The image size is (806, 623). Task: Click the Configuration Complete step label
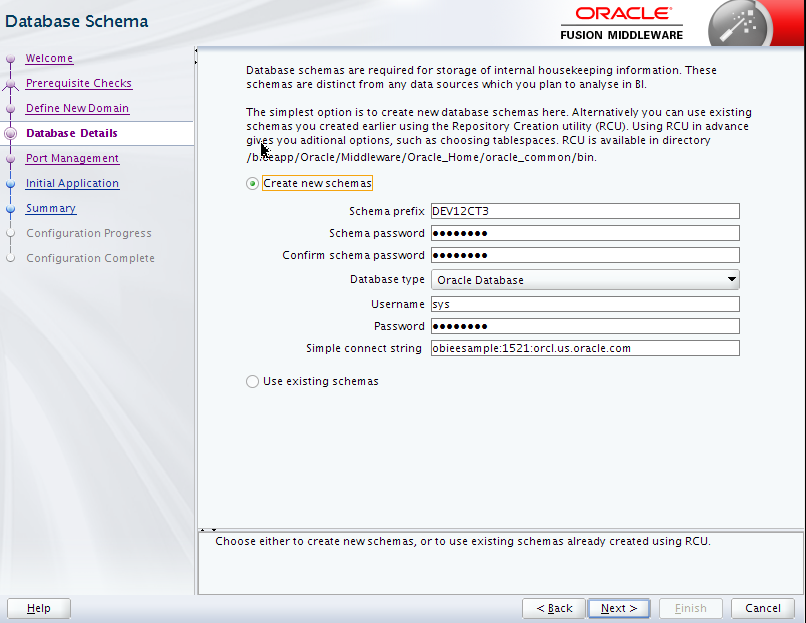pyautogui.click(x=90, y=258)
